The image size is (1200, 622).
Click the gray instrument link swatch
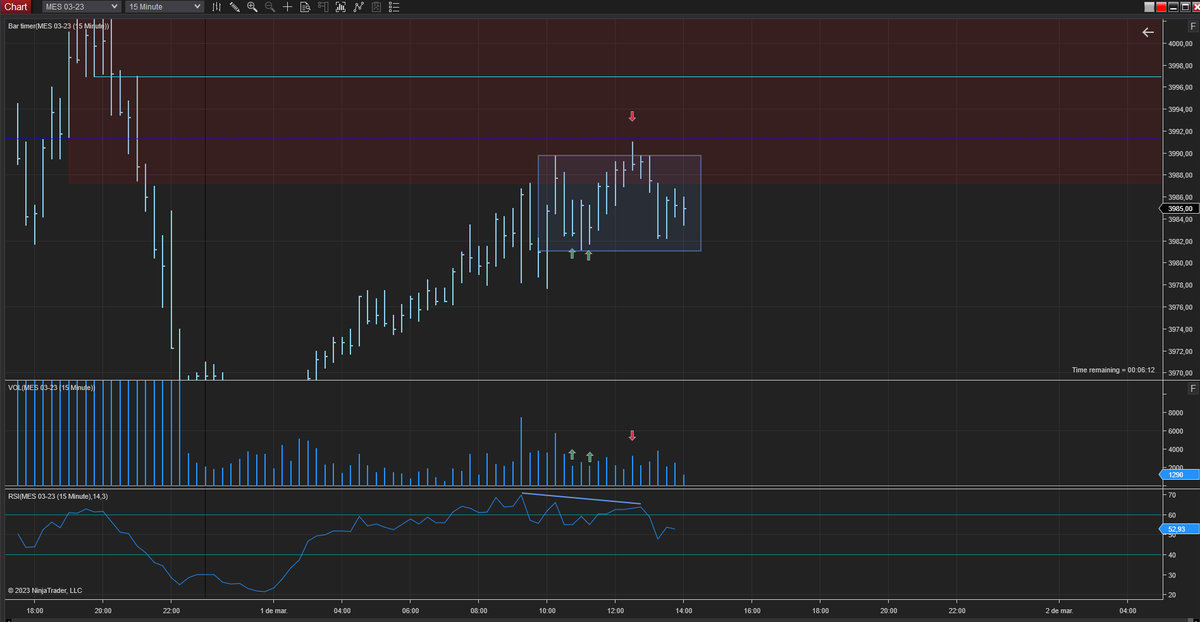pos(1149,7)
